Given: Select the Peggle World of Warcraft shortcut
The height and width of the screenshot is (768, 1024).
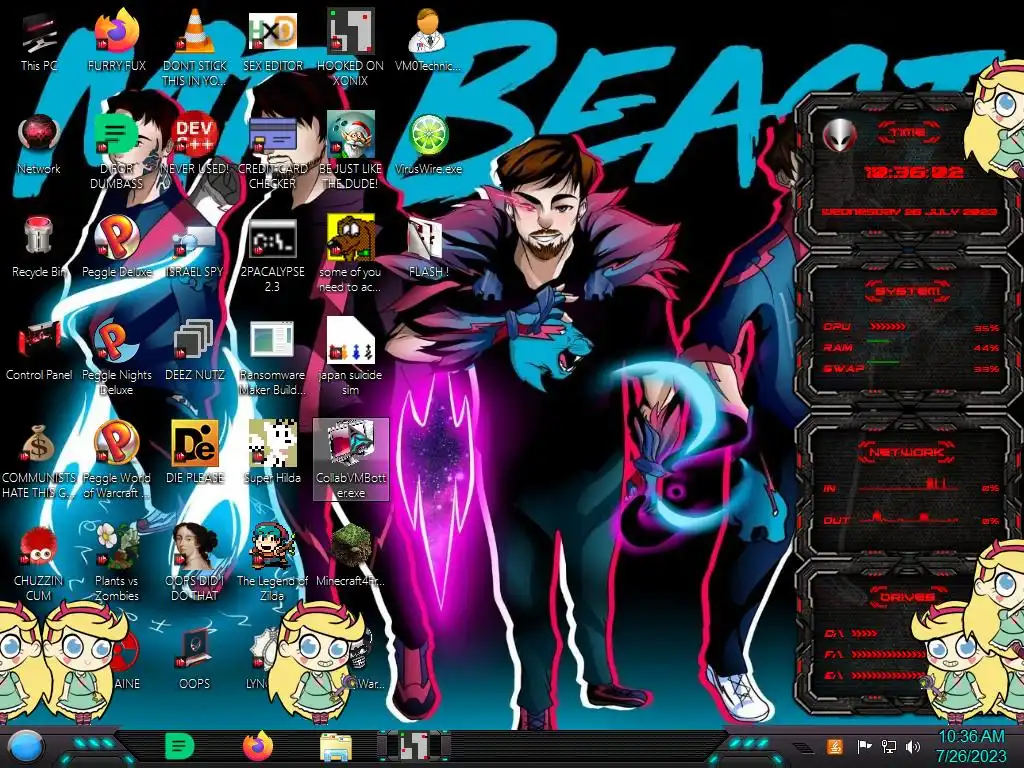Looking at the screenshot, I should point(116,460).
